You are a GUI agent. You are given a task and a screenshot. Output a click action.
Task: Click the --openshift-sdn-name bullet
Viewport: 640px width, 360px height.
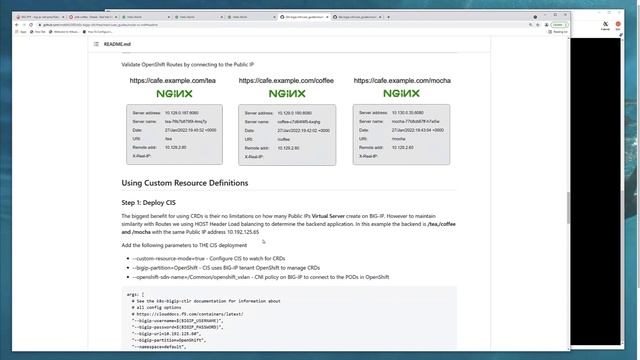260,277
